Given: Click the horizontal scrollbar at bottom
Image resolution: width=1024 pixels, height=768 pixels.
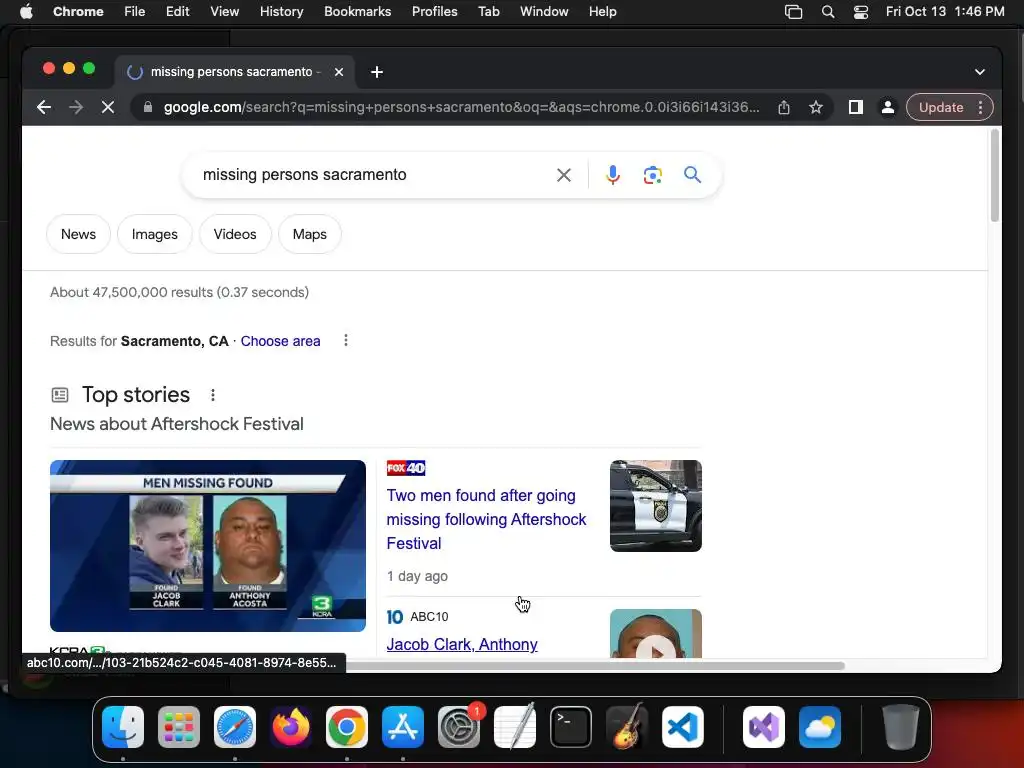Looking at the screenshot, I should 594,665.
